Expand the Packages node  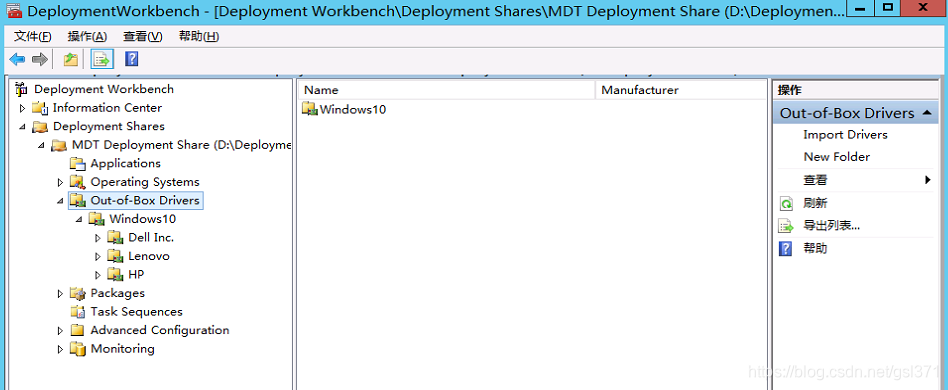coord(60,293)
